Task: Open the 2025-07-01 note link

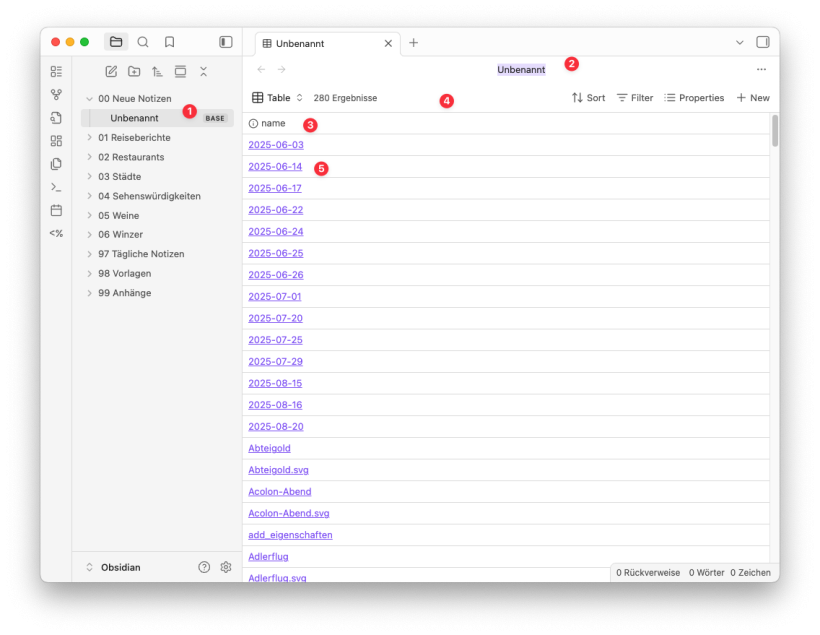Action: coord(275,297)
